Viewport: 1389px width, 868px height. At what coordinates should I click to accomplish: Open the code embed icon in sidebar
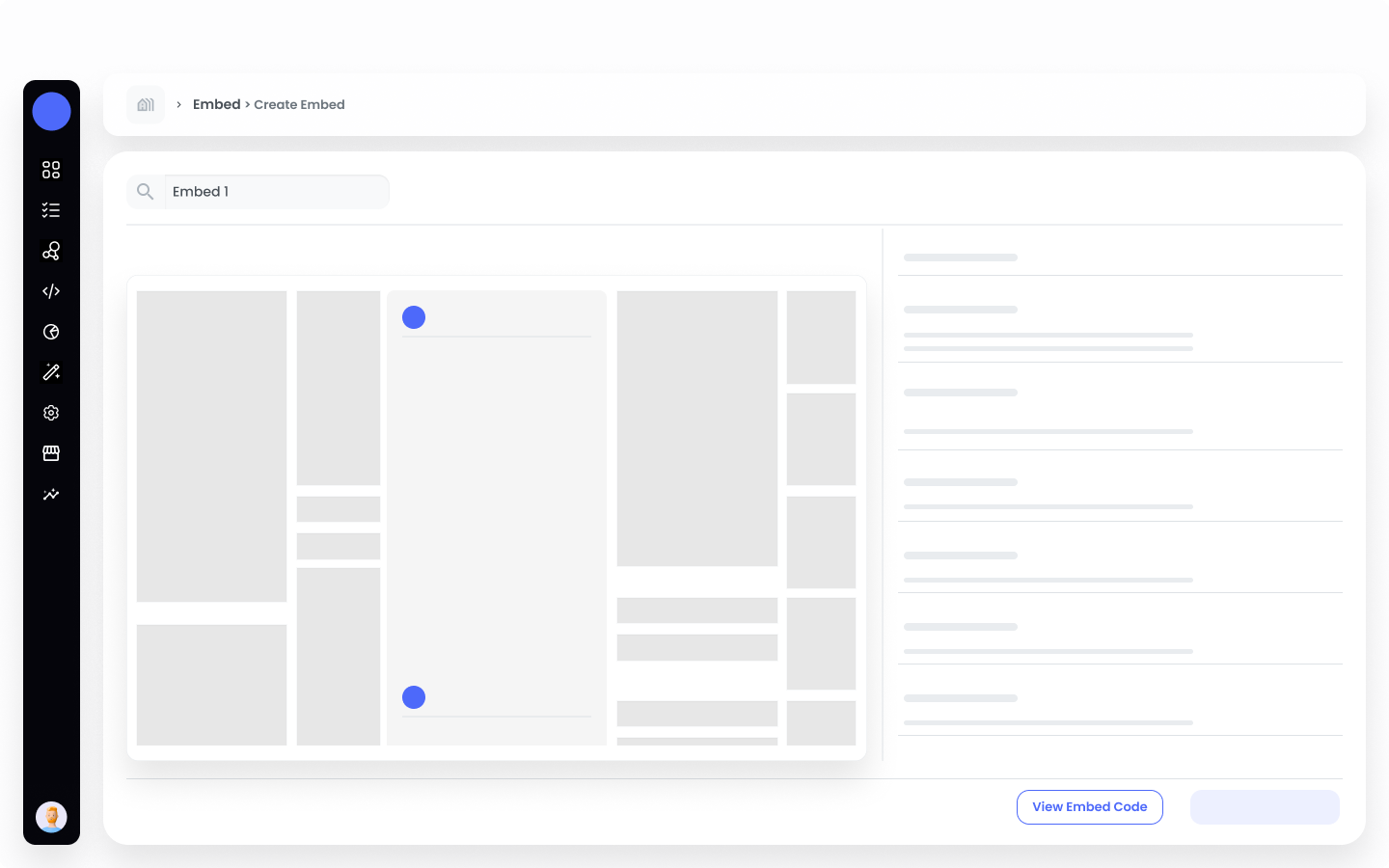(51, 291)
